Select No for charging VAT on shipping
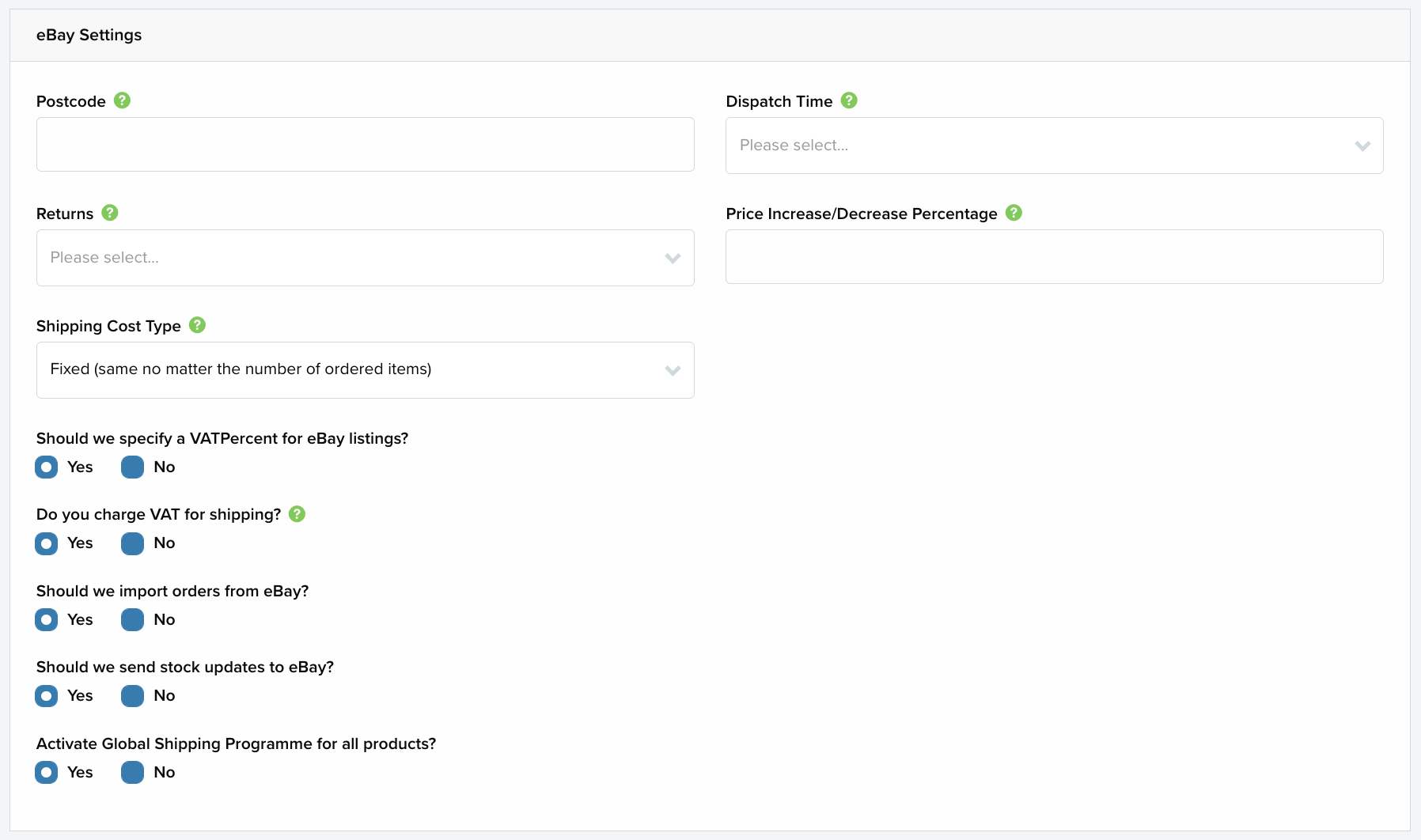Image resolution: width=1421 pixels, height=840 pixels. coord(132,543)
